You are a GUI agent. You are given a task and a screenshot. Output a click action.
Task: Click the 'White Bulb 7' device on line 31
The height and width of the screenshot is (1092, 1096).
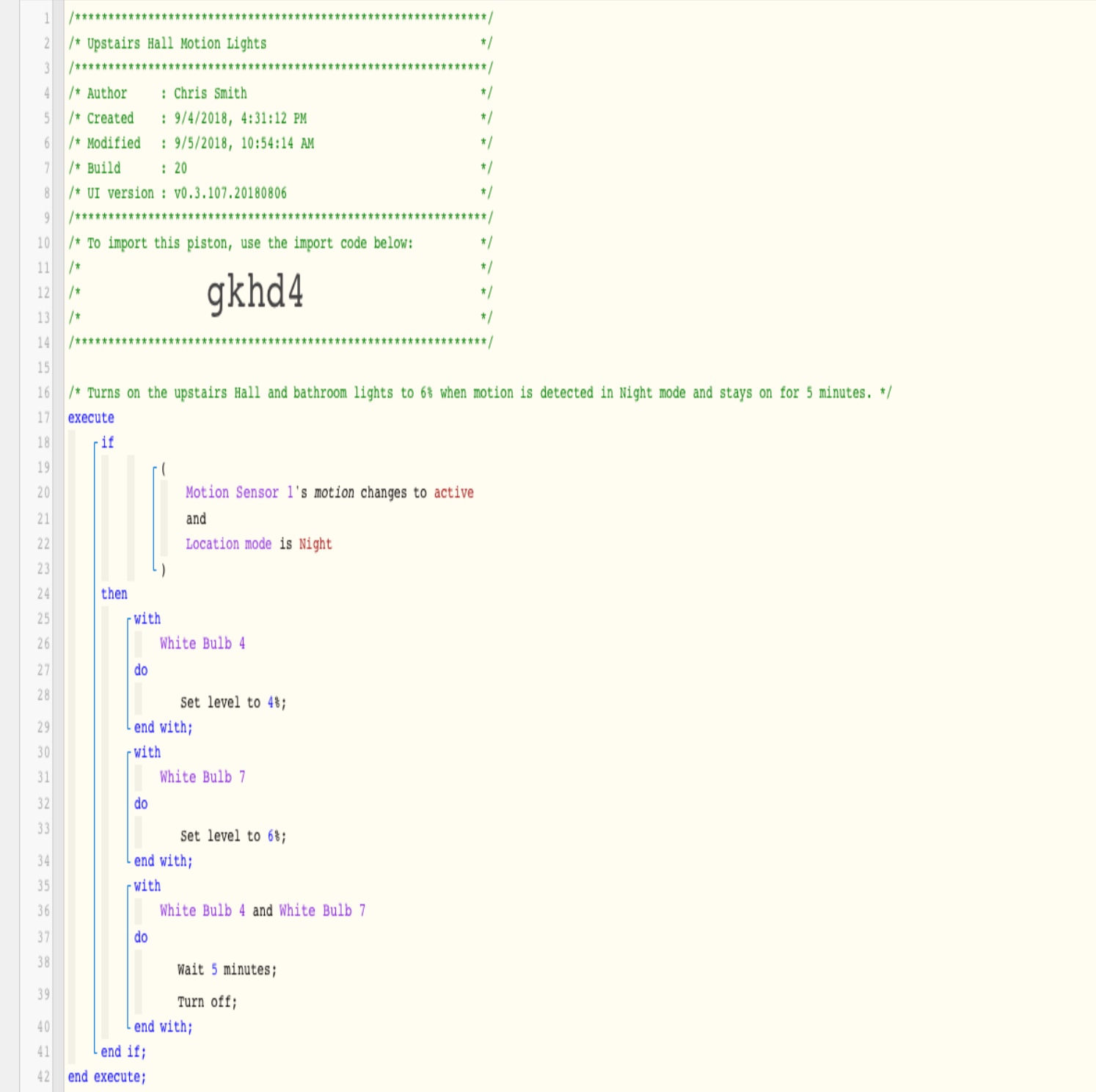(x=202, y=777)
